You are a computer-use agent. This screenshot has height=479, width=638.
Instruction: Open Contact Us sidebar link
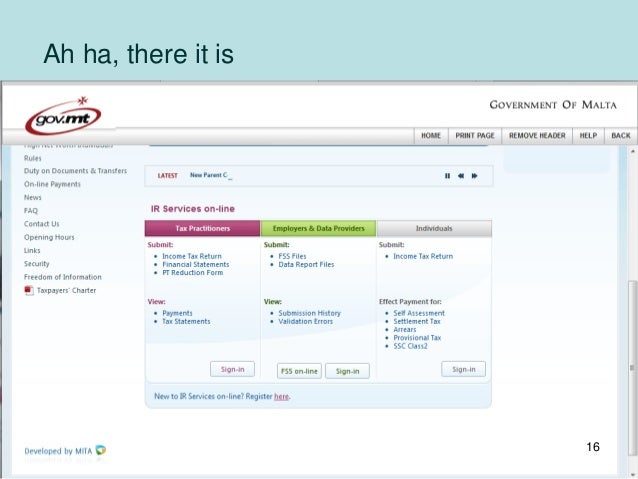click(x=42, y=224)
